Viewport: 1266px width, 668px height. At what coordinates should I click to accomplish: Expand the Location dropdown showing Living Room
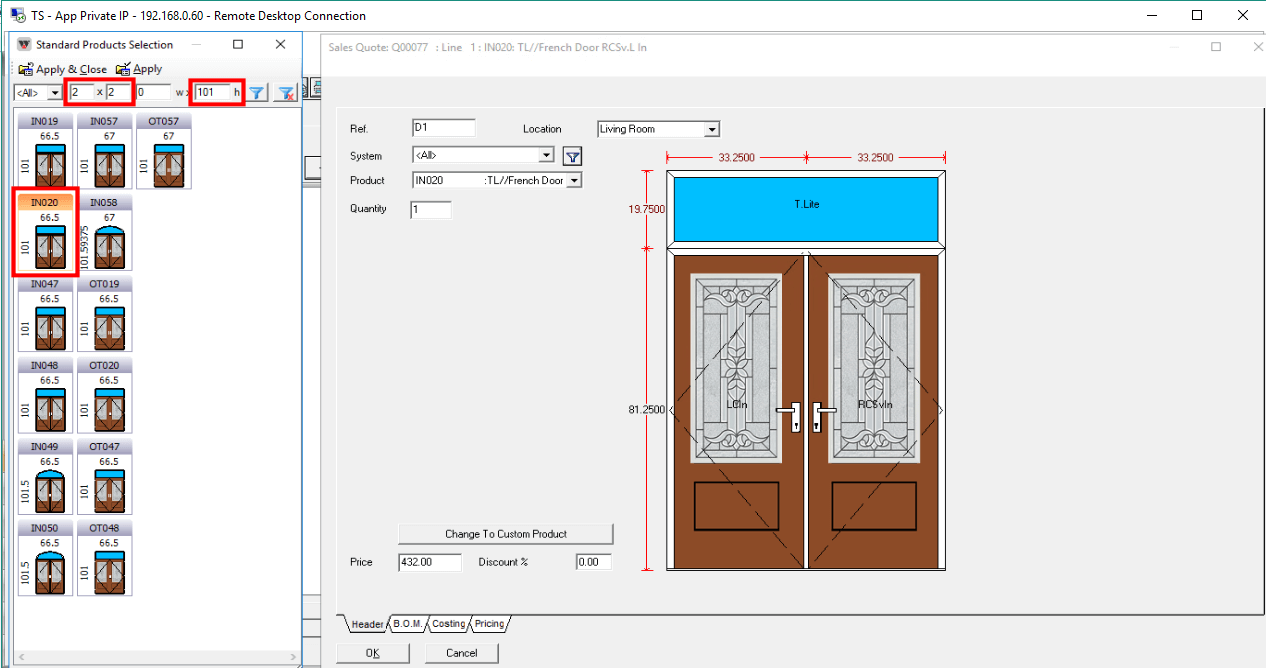(711, 129)
